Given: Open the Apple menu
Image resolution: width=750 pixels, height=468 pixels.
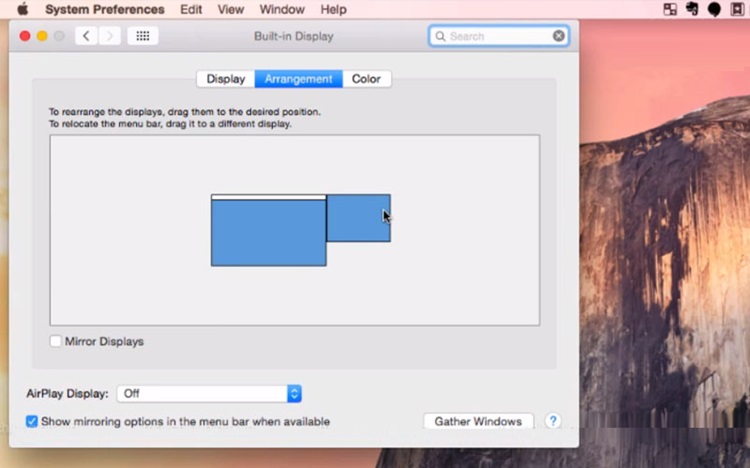Looking at the screenshot, I should point(22,9).
